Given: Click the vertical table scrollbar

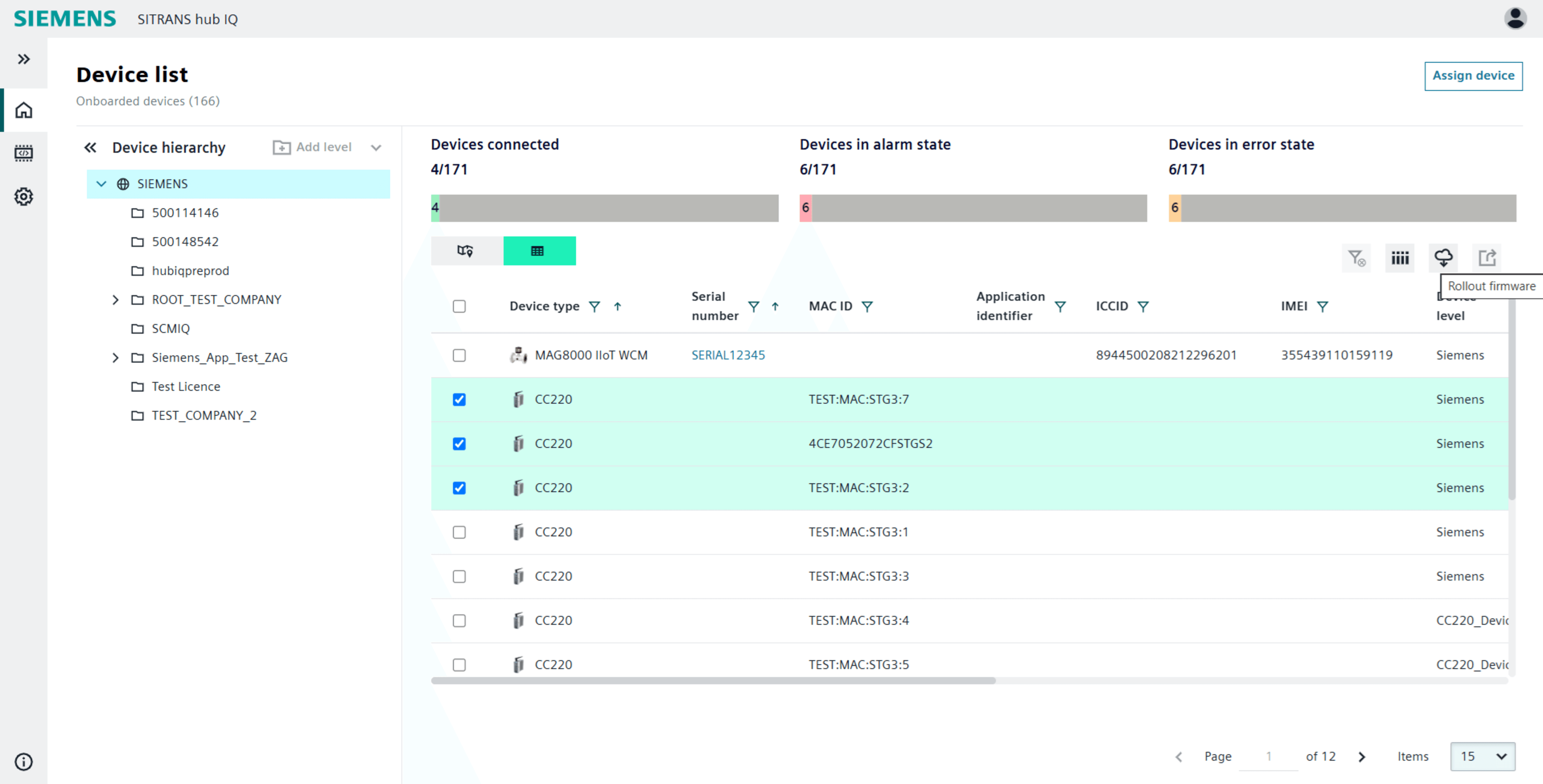Looking at the screenshot, I should click(x=1512, y=398).
